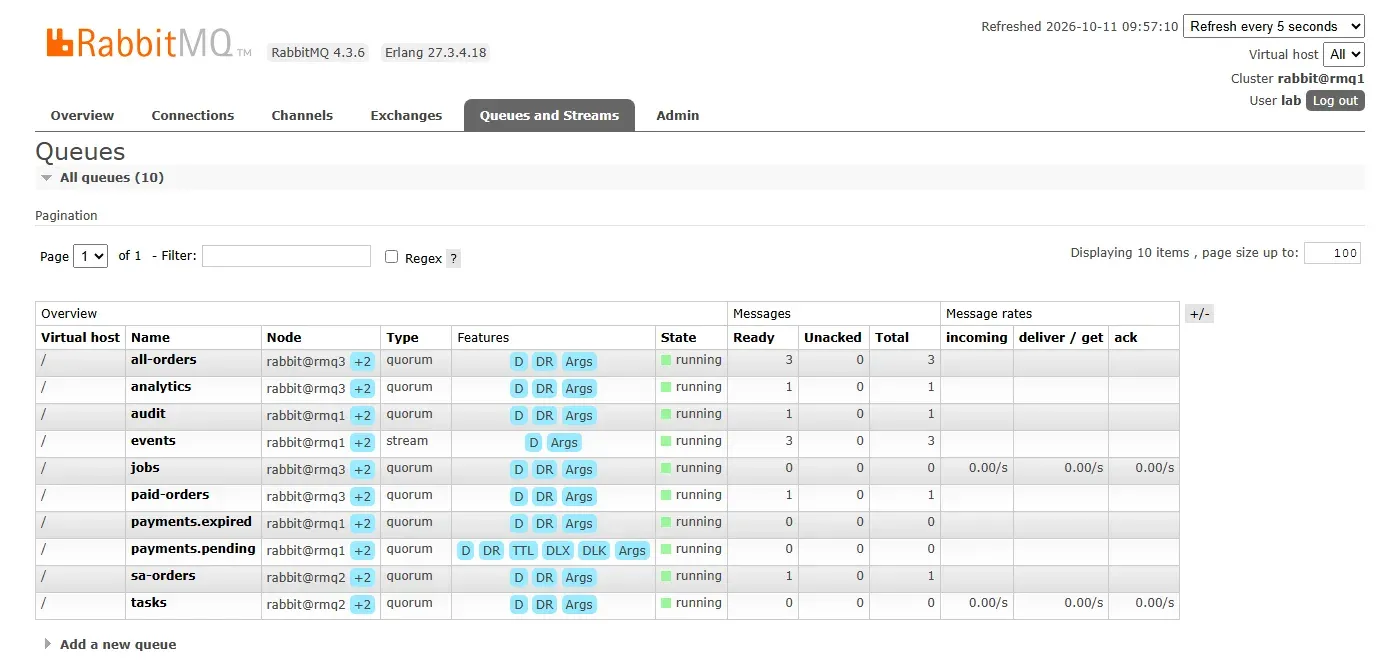This screenshot has width=1400, height=660.
Task: Click the +2 replicas badge for events
Action: [x=362, y=442]
